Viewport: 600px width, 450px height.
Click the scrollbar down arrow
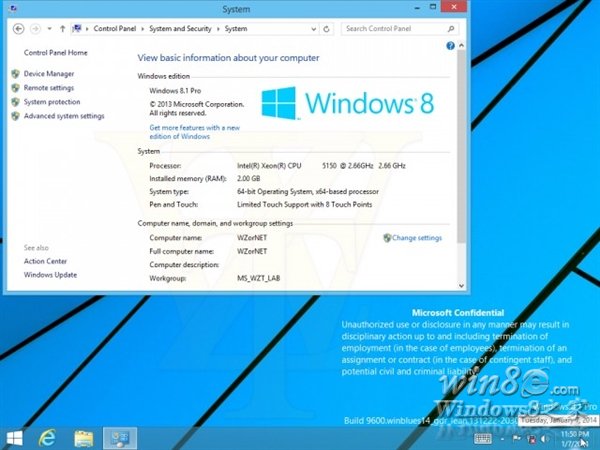pyautogui.click(x=461, y=285)
